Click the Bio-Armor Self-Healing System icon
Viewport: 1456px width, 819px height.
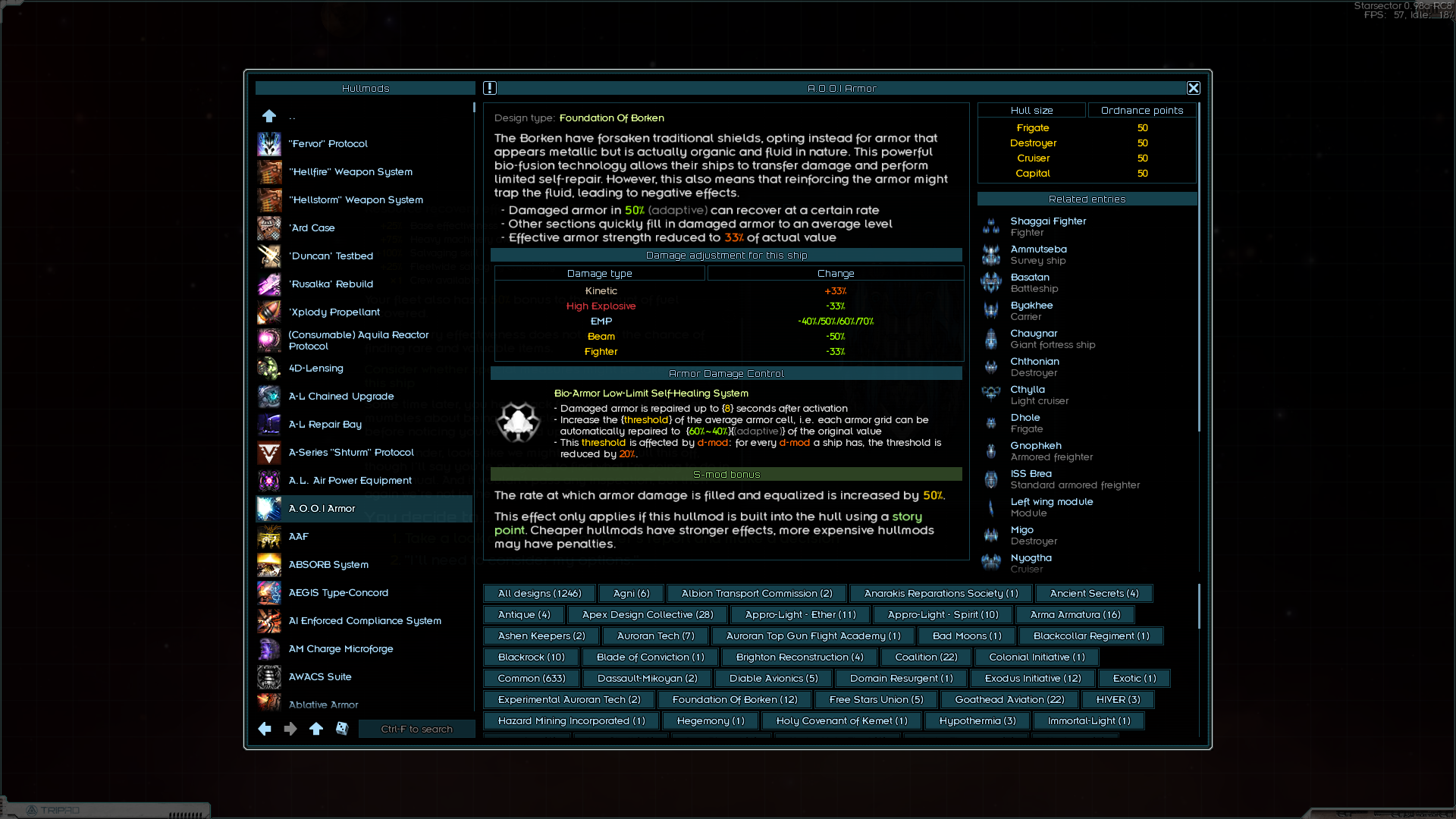tap(518, 422)
